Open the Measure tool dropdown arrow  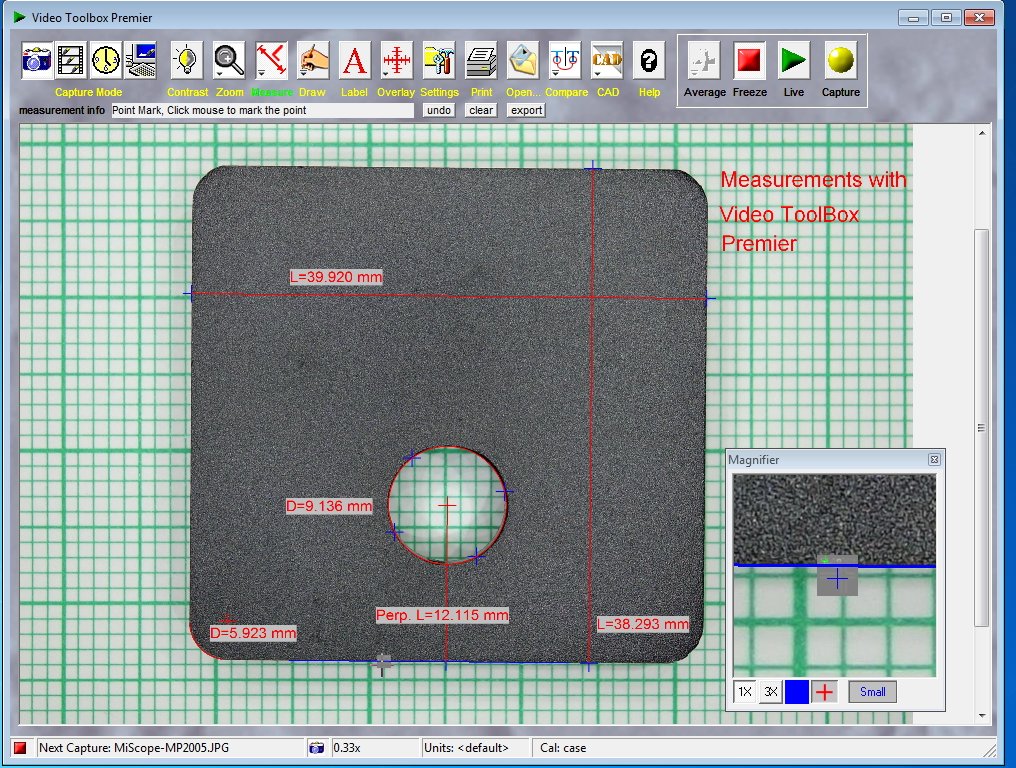coord(260,74)
